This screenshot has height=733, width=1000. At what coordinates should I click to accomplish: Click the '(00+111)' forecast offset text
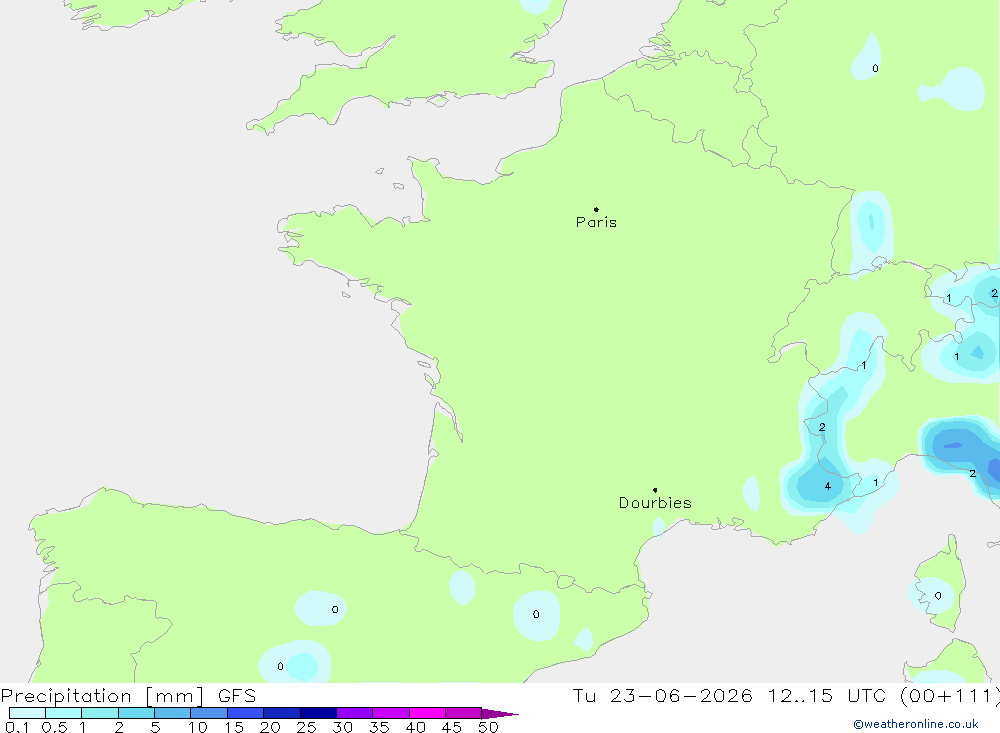pos(950,695)
